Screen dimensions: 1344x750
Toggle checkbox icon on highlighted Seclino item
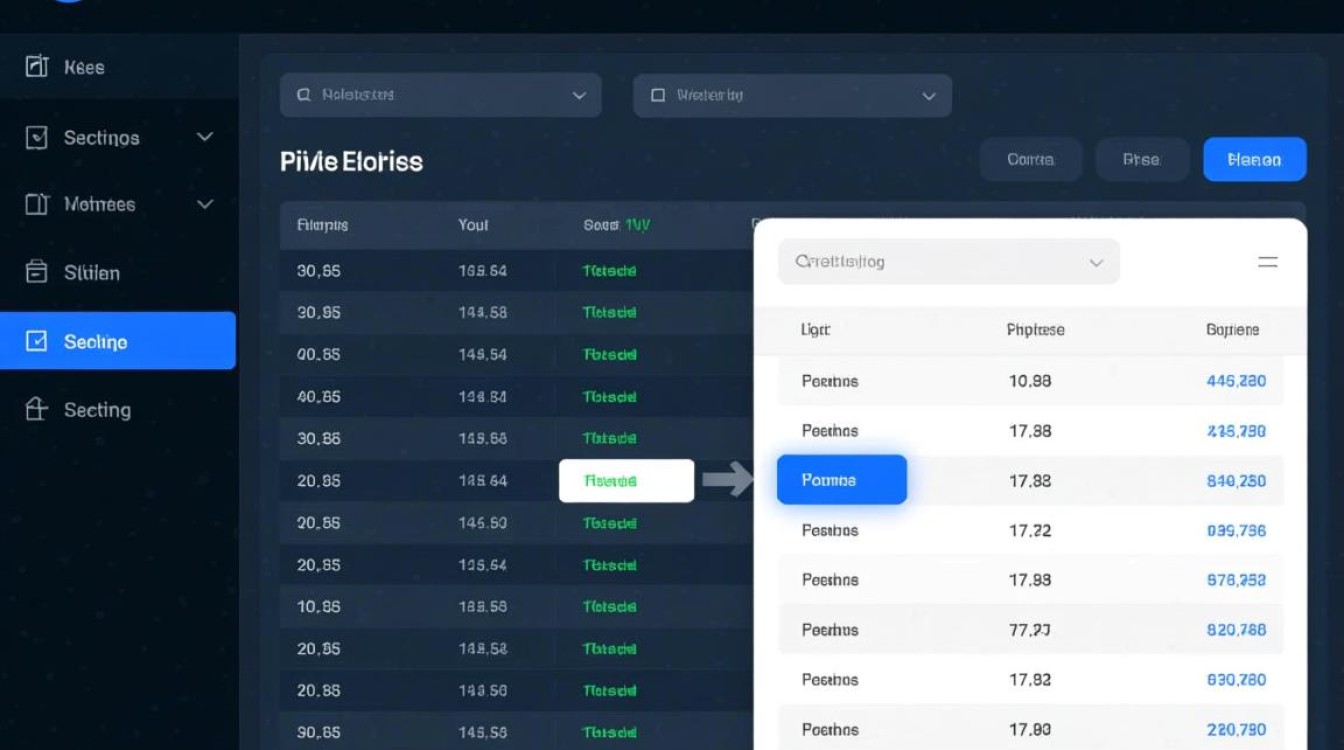pos(36,342)
